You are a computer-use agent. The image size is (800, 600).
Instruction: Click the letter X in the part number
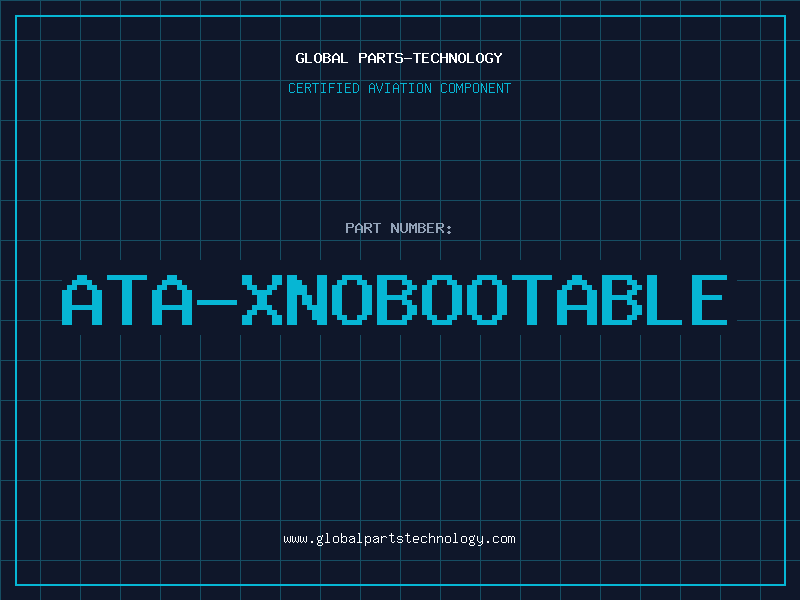pyautogui.click(x=264, y=300)
